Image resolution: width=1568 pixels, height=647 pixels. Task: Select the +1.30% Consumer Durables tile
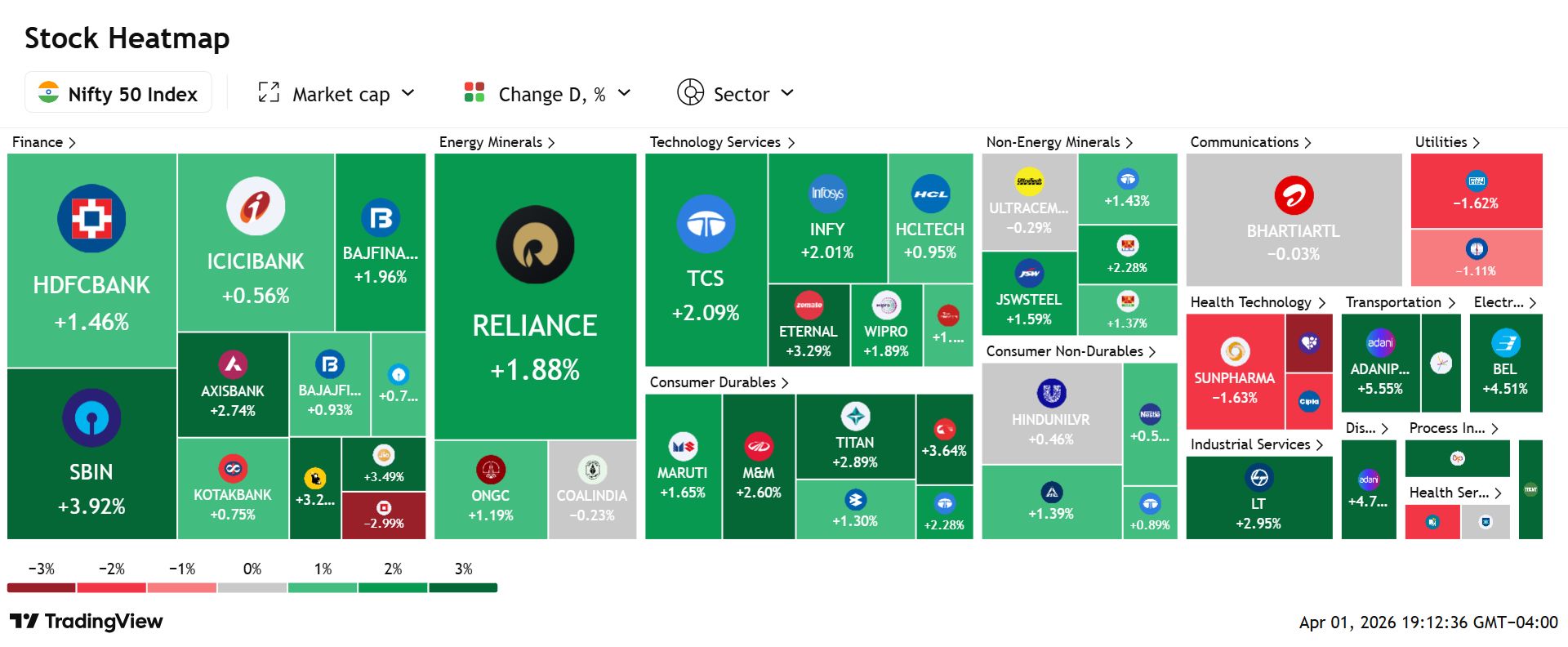pyautogui.click(x=855, y=509)
